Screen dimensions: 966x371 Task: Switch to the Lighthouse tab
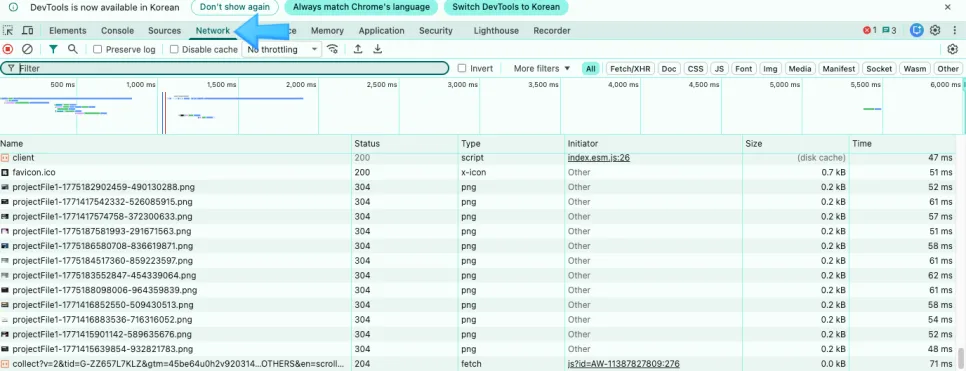(x=496, y=30)
